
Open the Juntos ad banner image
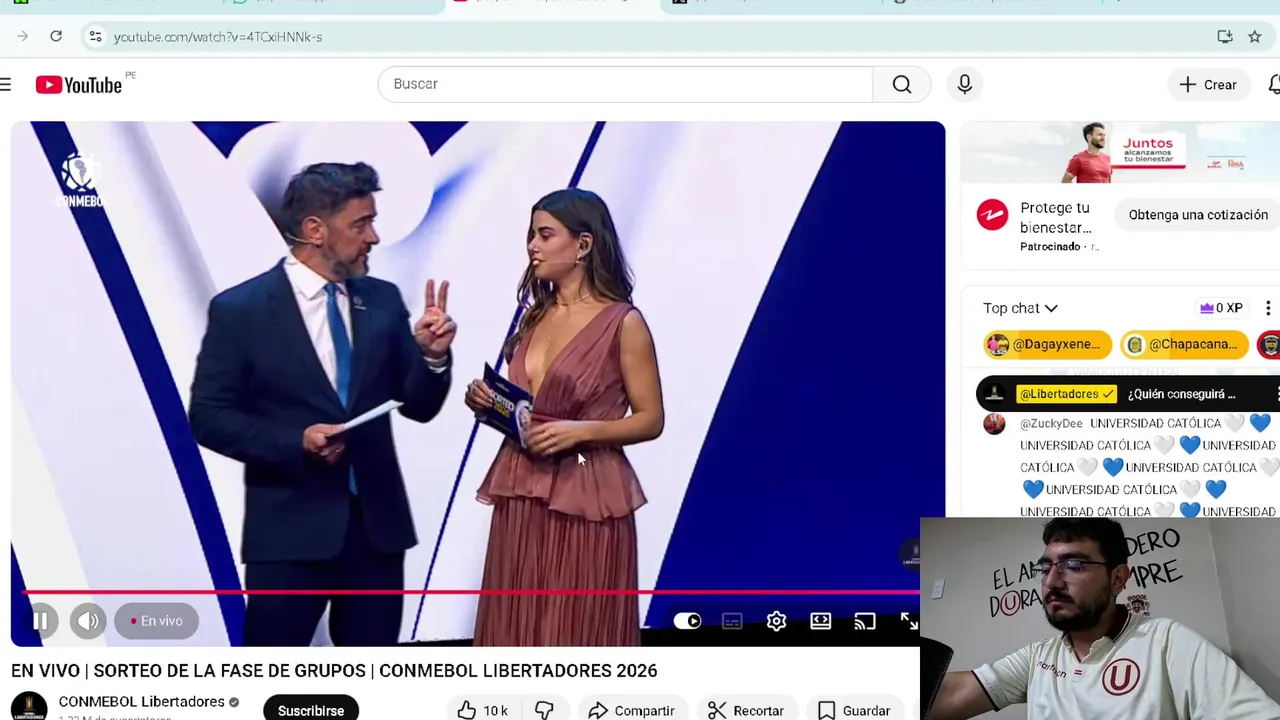point(1120,153)
